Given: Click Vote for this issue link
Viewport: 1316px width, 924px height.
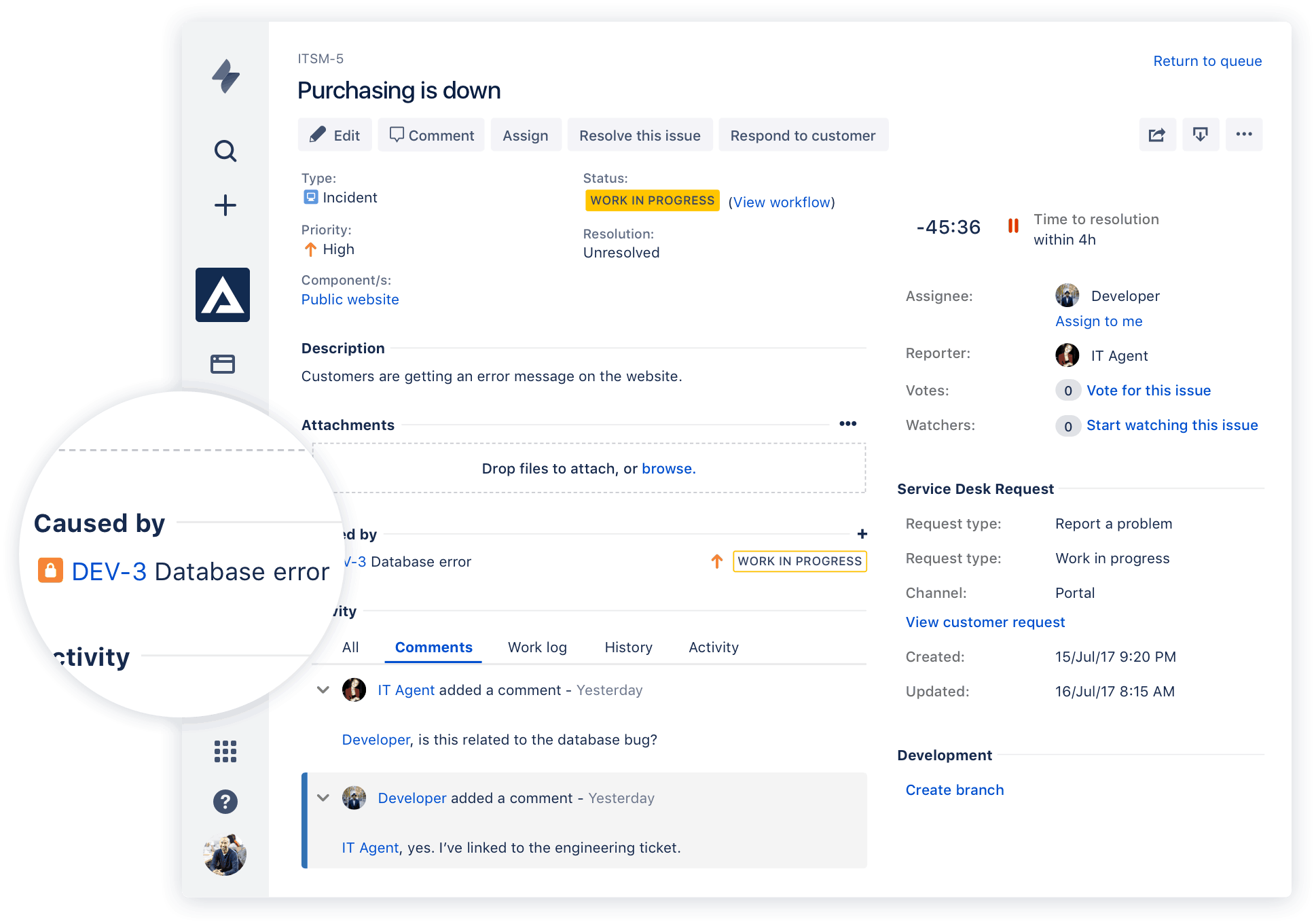Looking at the screenshot, I should click(x=1148, y=390).
